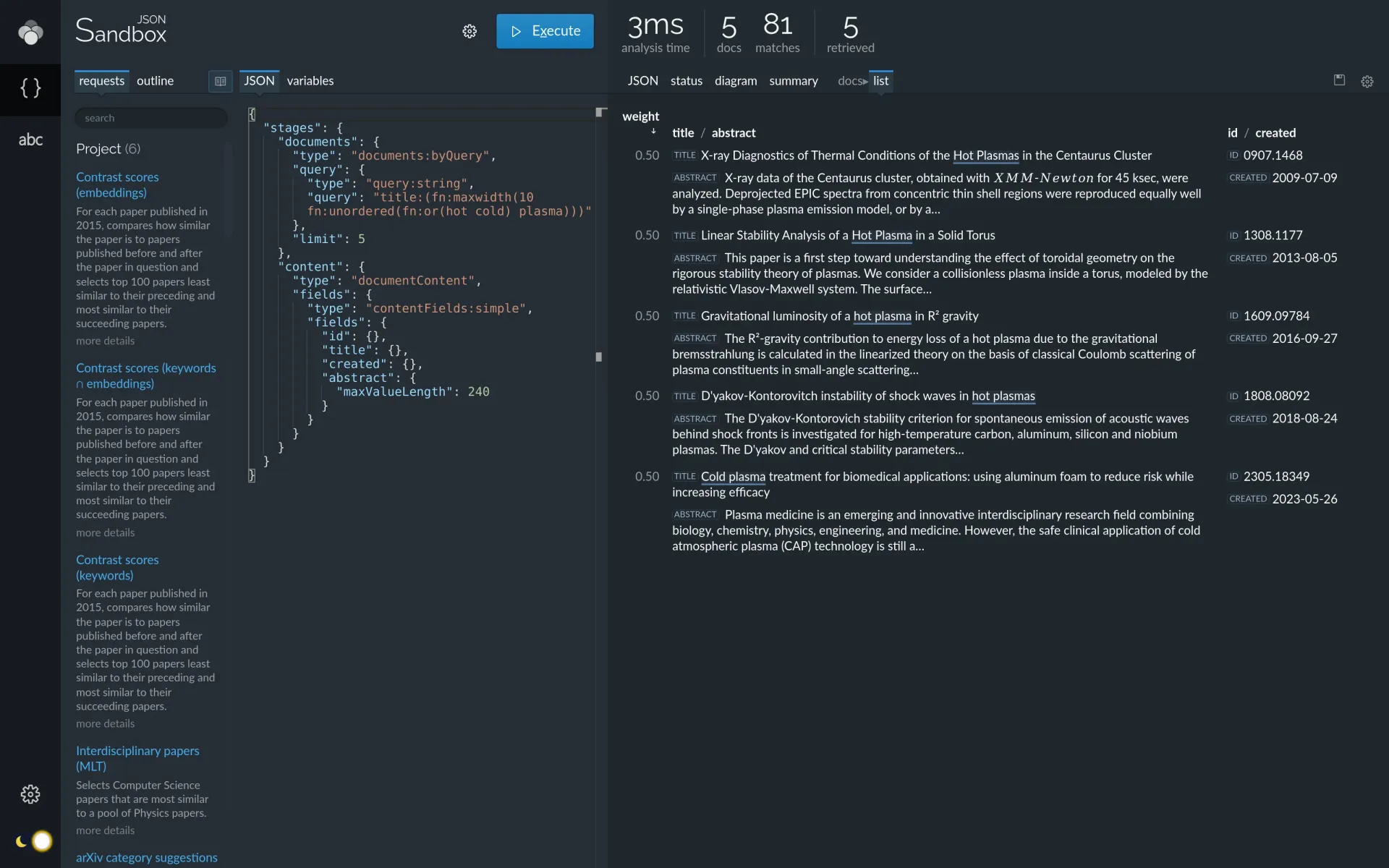Open the summary tab
Screen dimensions: 1389x868
(794, 81)
